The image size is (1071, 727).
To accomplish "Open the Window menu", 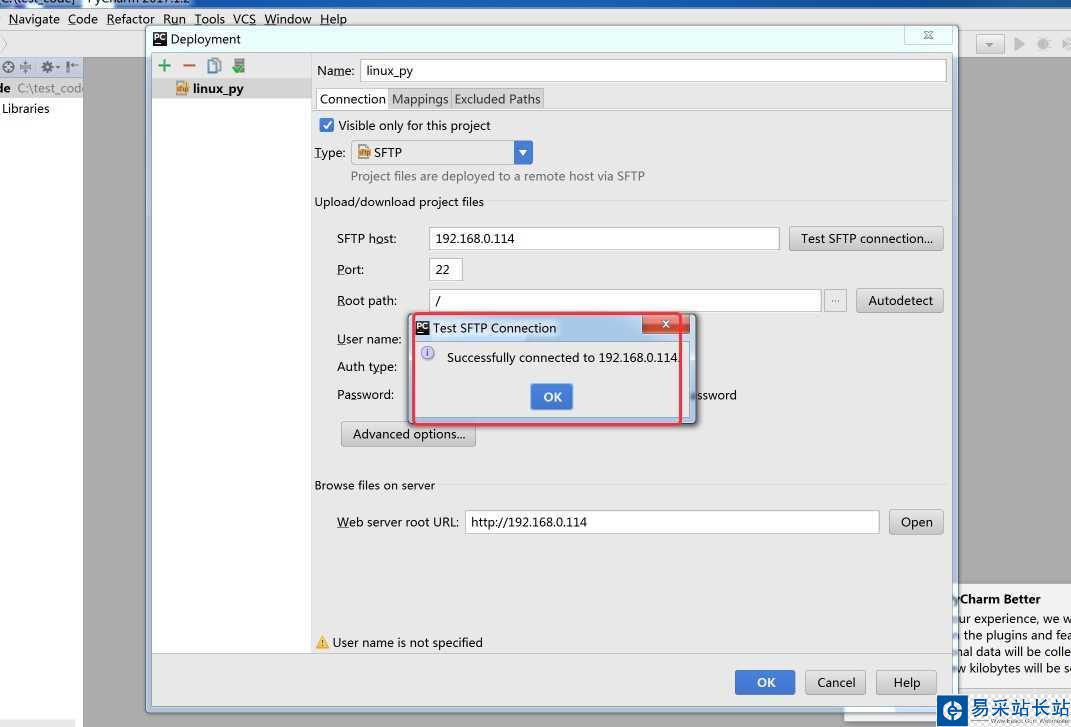I will point(288,19).
